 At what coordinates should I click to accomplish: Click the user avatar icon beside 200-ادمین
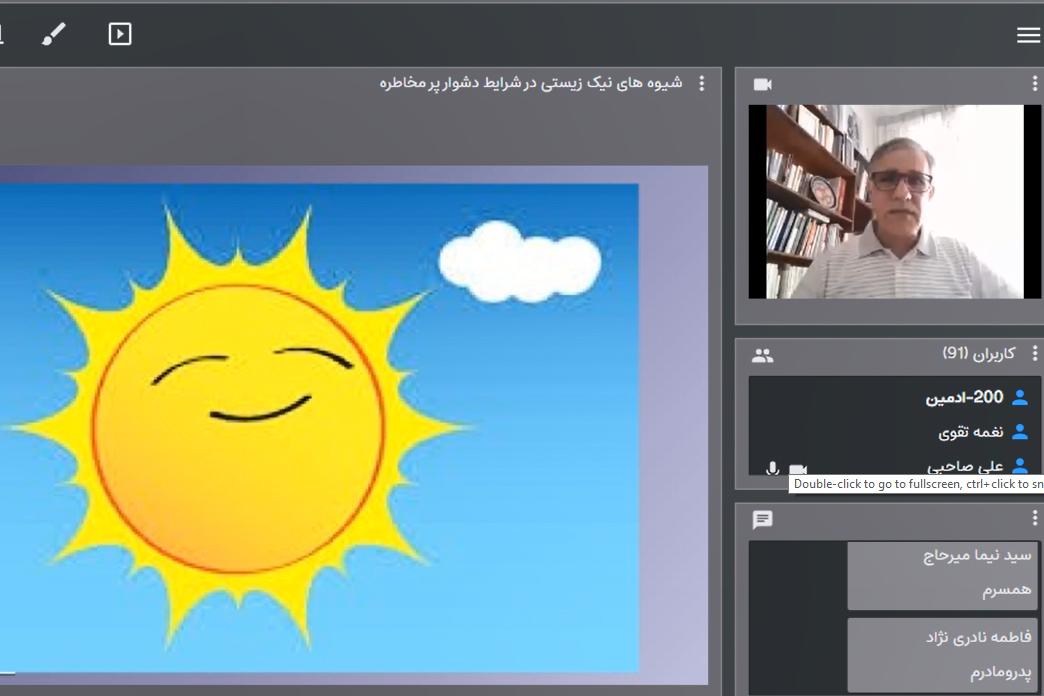pos(1020,398)
